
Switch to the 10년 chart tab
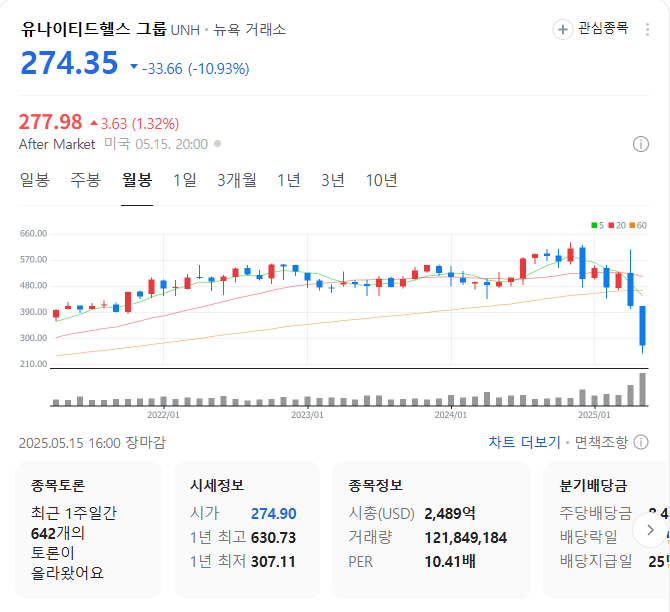point(381,180)
